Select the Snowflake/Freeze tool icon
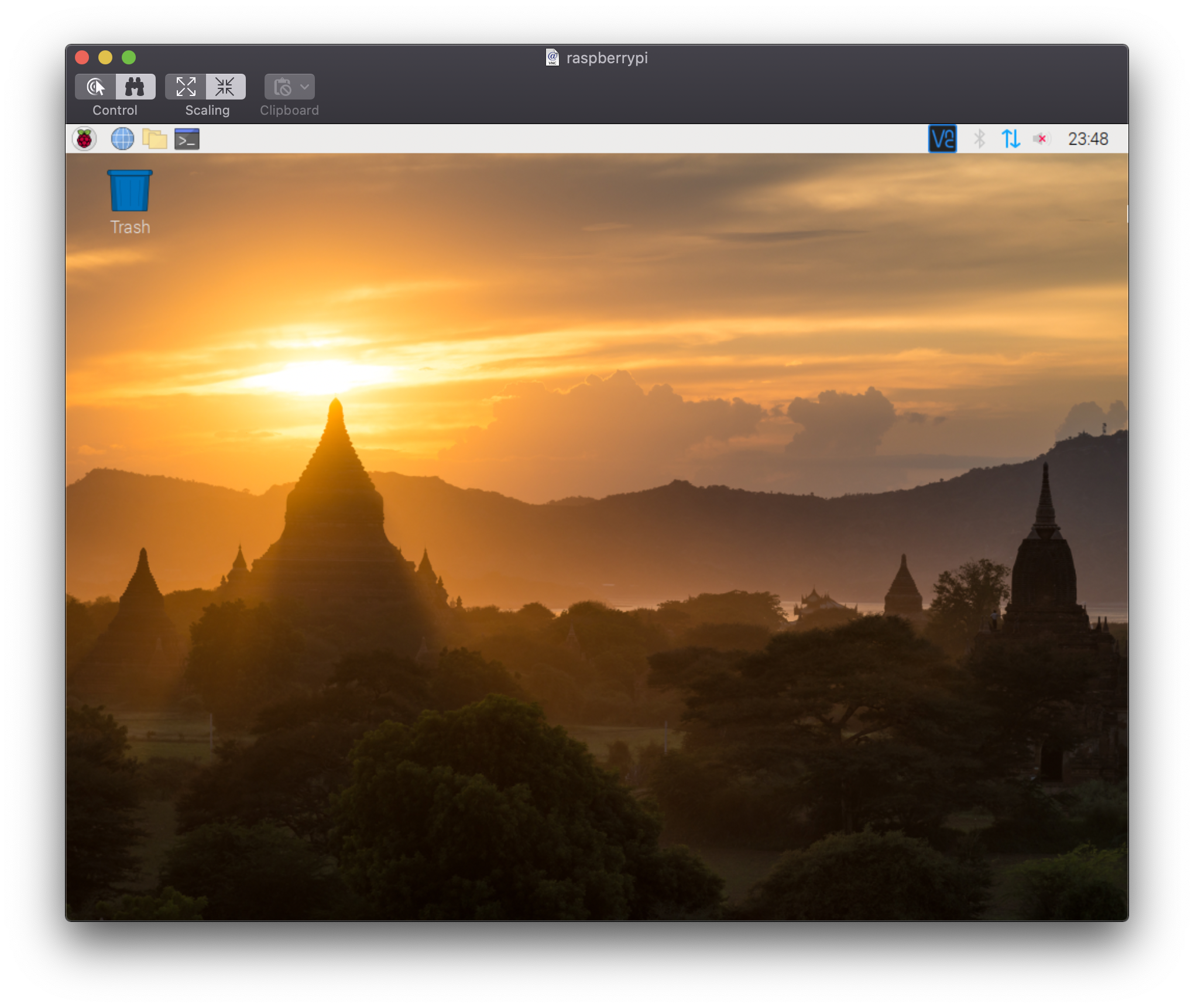Viewport: 1194px width, 1008px height. [224, 88]
